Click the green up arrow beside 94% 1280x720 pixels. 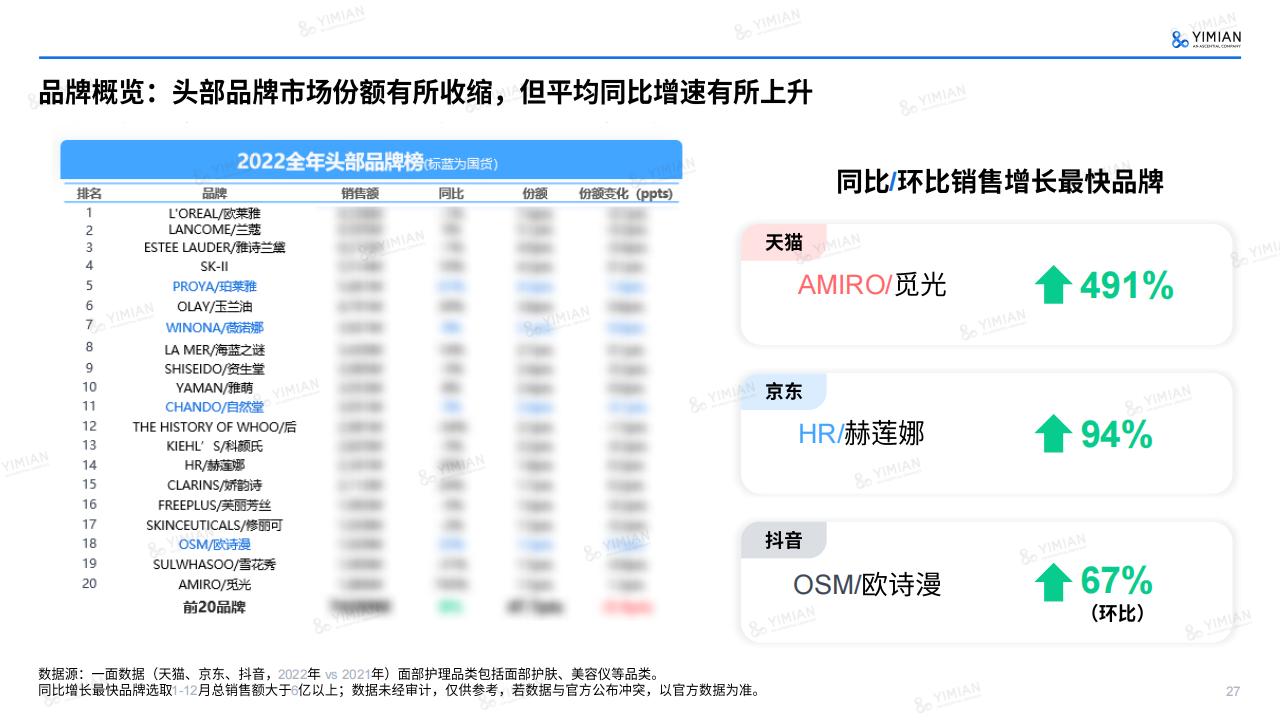pos(1053,435)
